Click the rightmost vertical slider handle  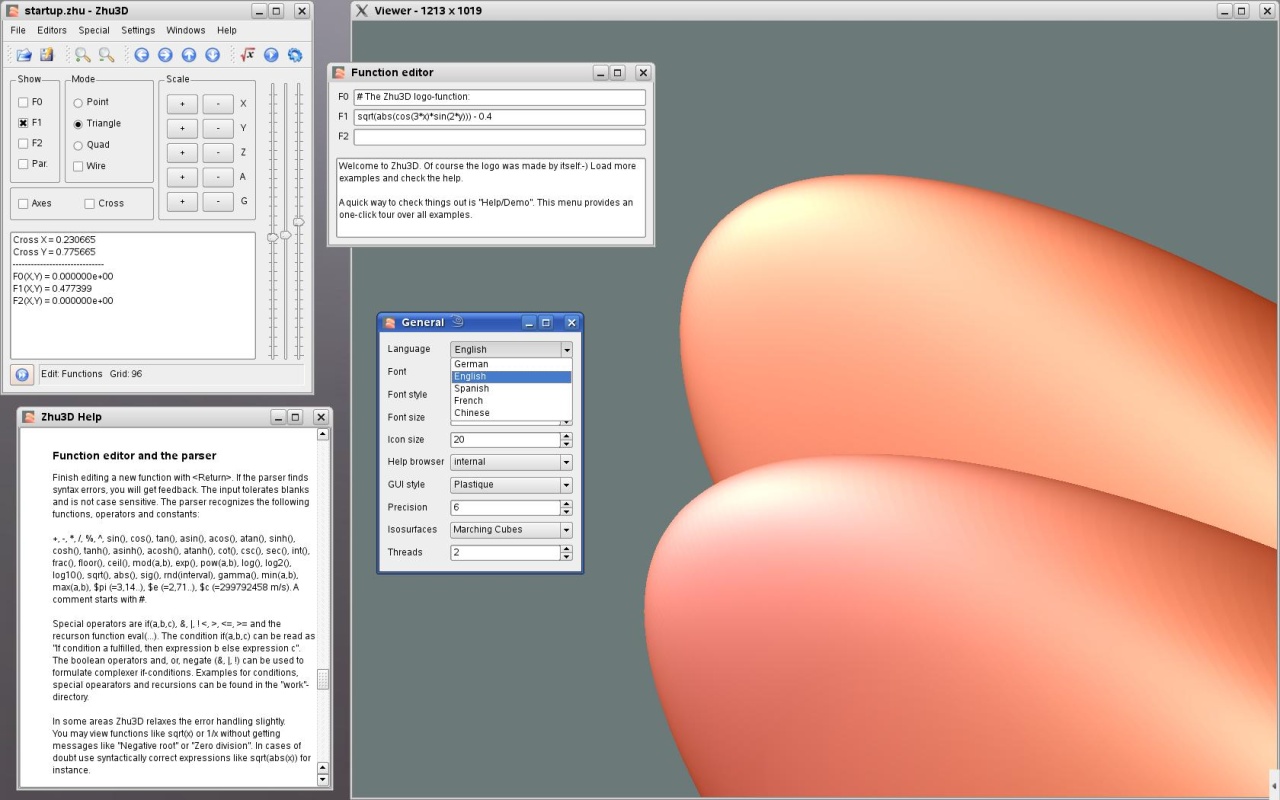pyautogui.click(x=298, y=222)
